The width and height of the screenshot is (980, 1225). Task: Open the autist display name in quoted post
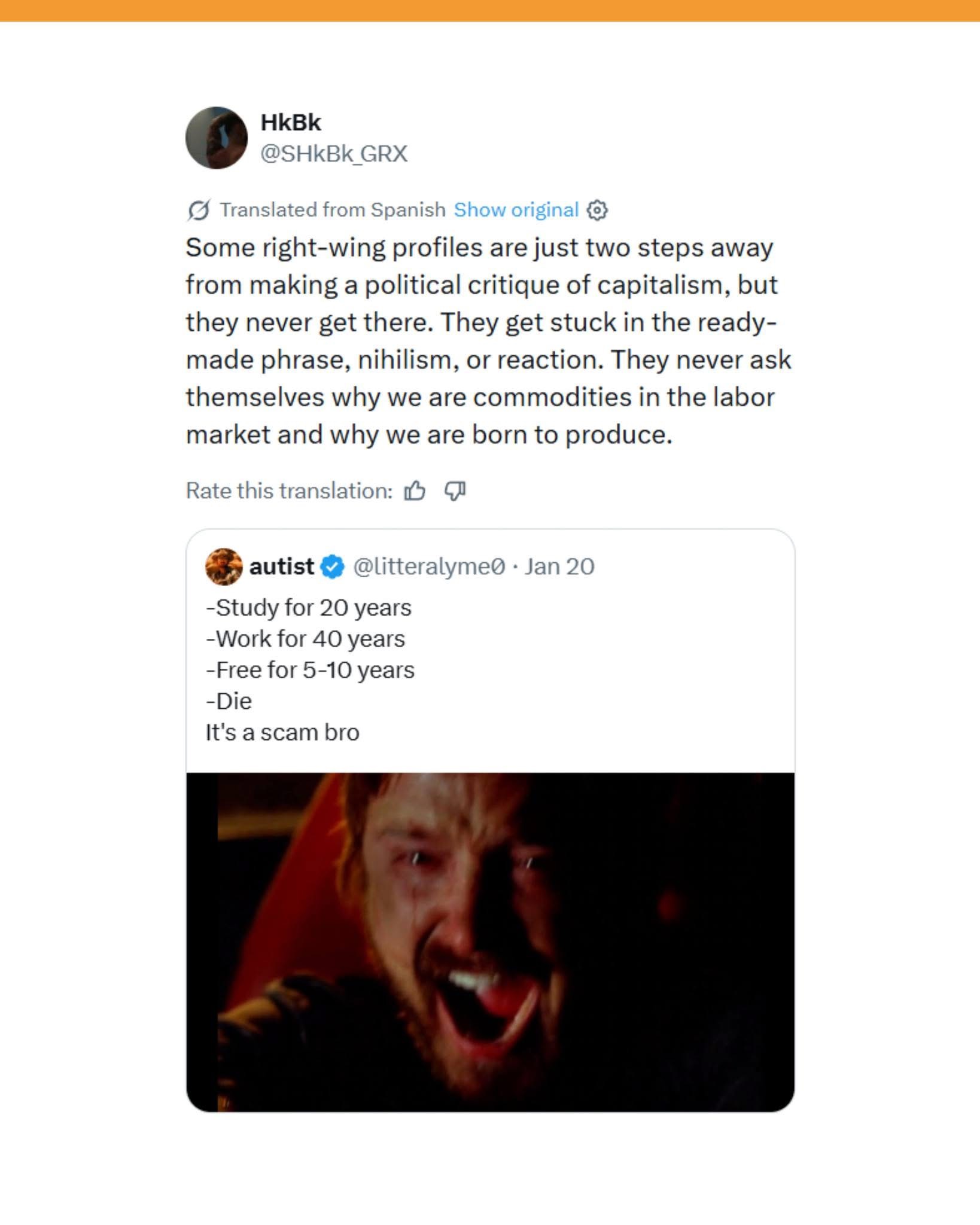click(281, 566)
